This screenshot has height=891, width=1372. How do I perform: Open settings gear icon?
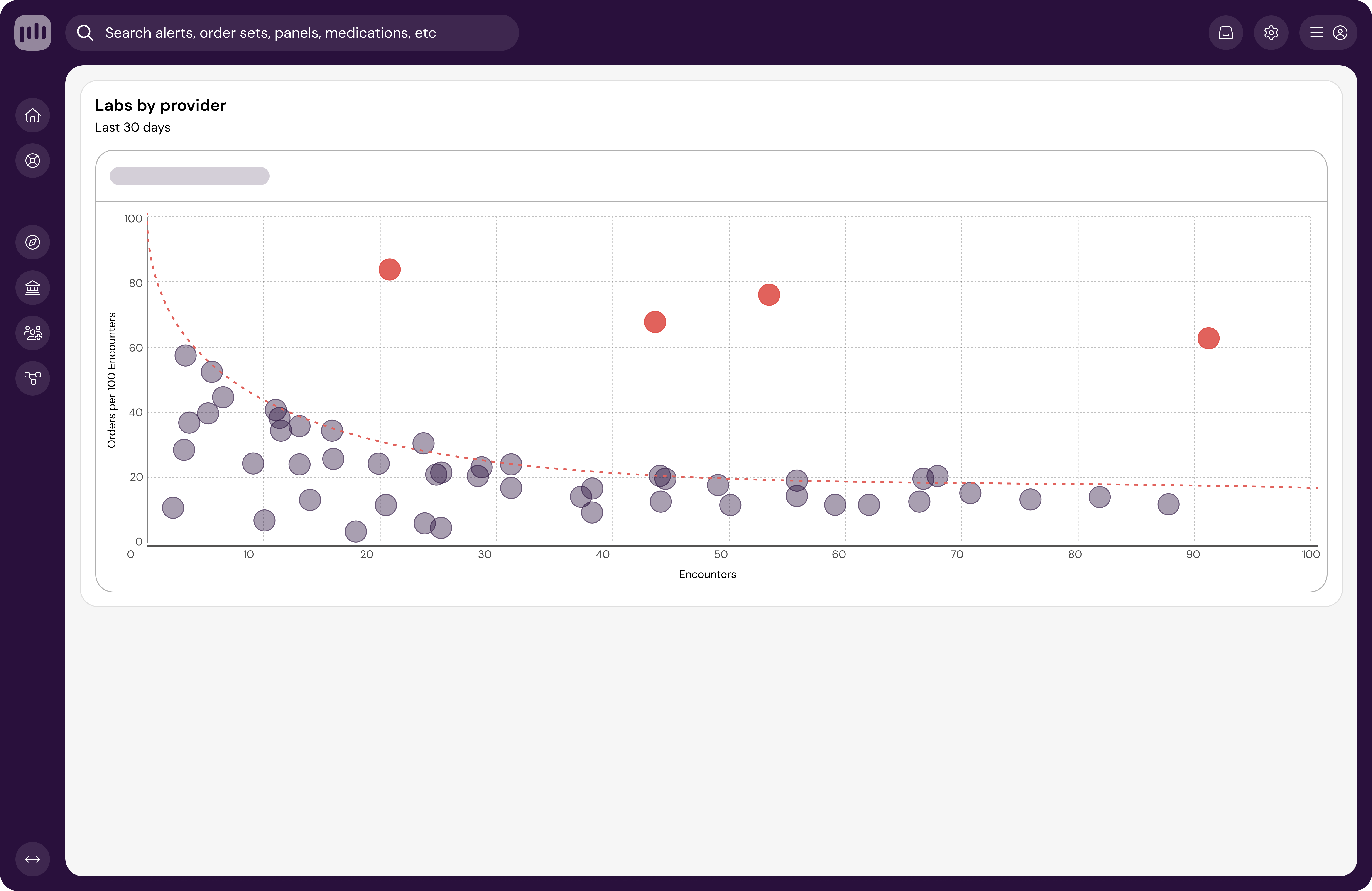point(1271,33)
